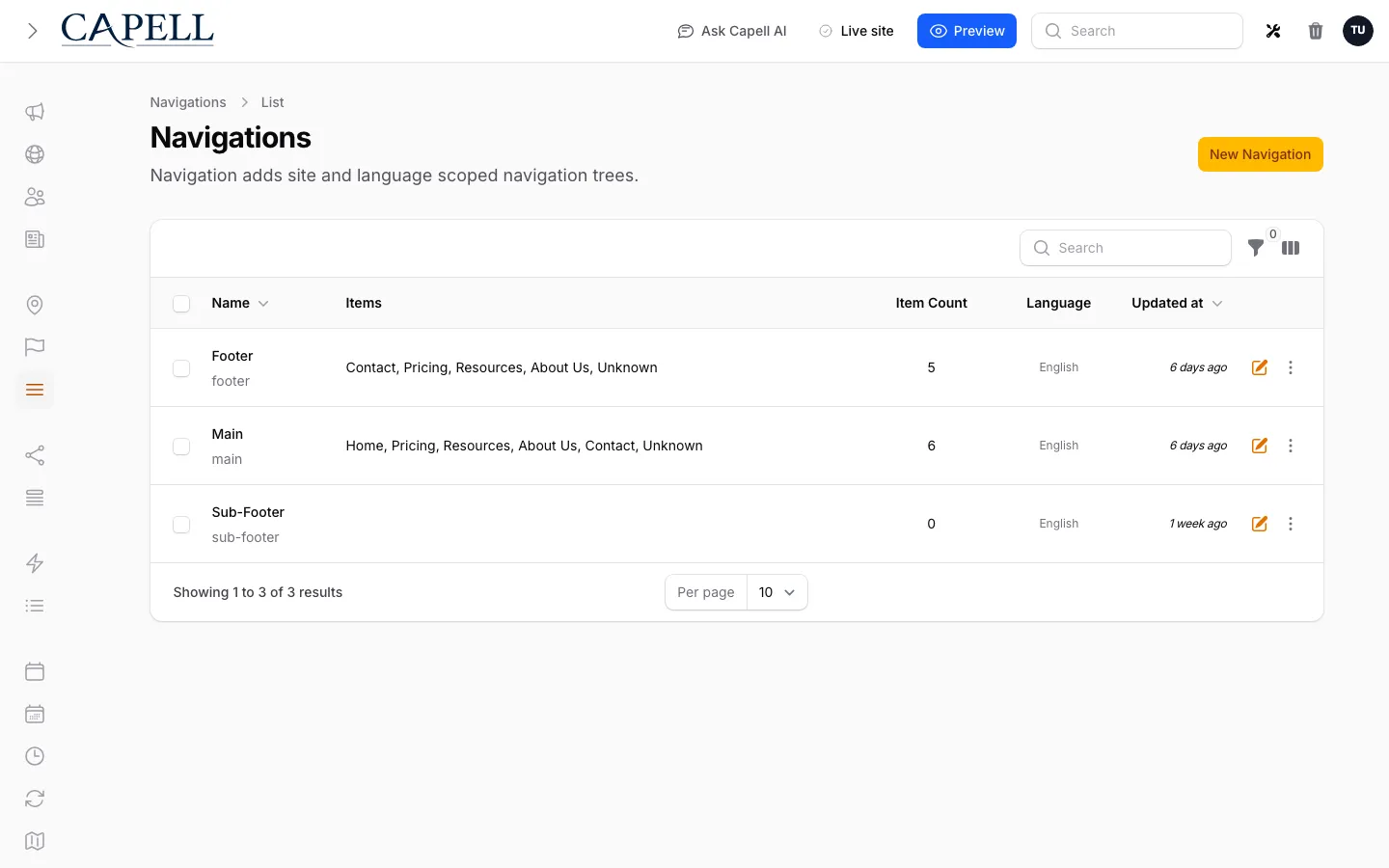Open the table filter funnel icon
Screen dimensions: 1389x868
pyautogui.click(x=1256, y=248)
